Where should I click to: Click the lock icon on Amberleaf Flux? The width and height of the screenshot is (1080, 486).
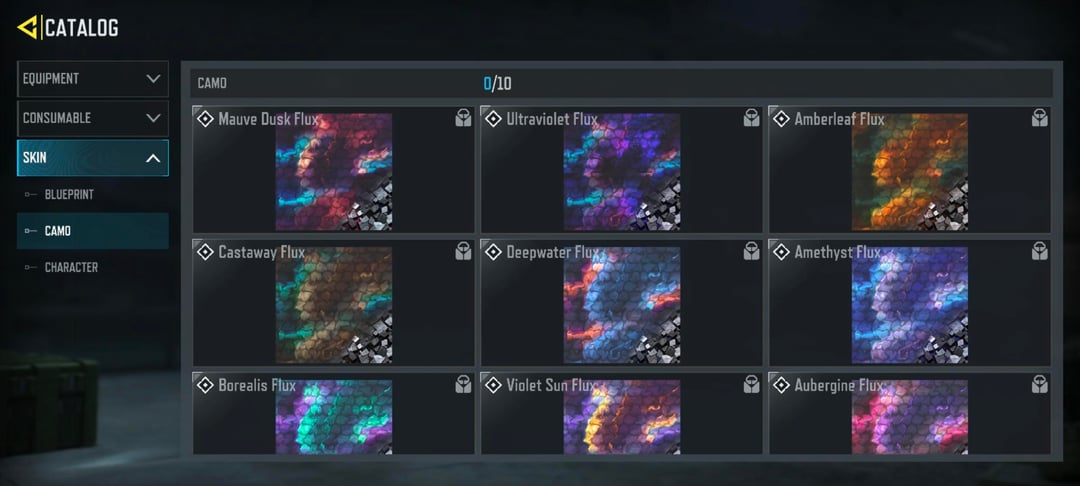pos(1039,118)
